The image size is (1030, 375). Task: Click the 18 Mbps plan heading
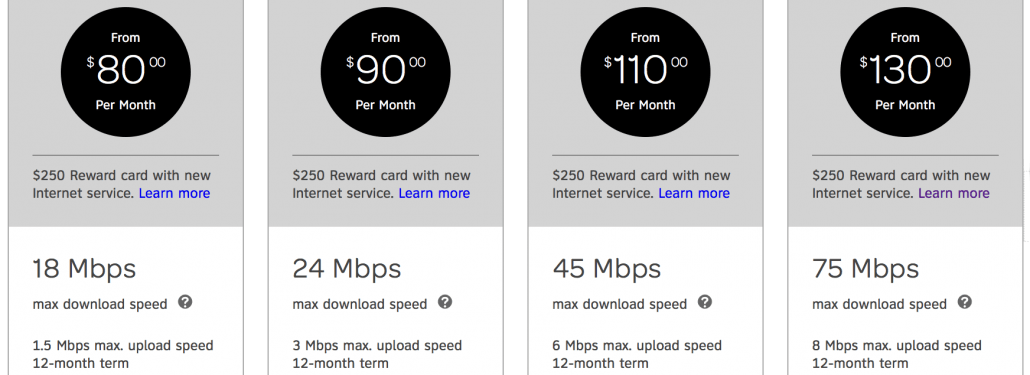click(x=84, y=269)
